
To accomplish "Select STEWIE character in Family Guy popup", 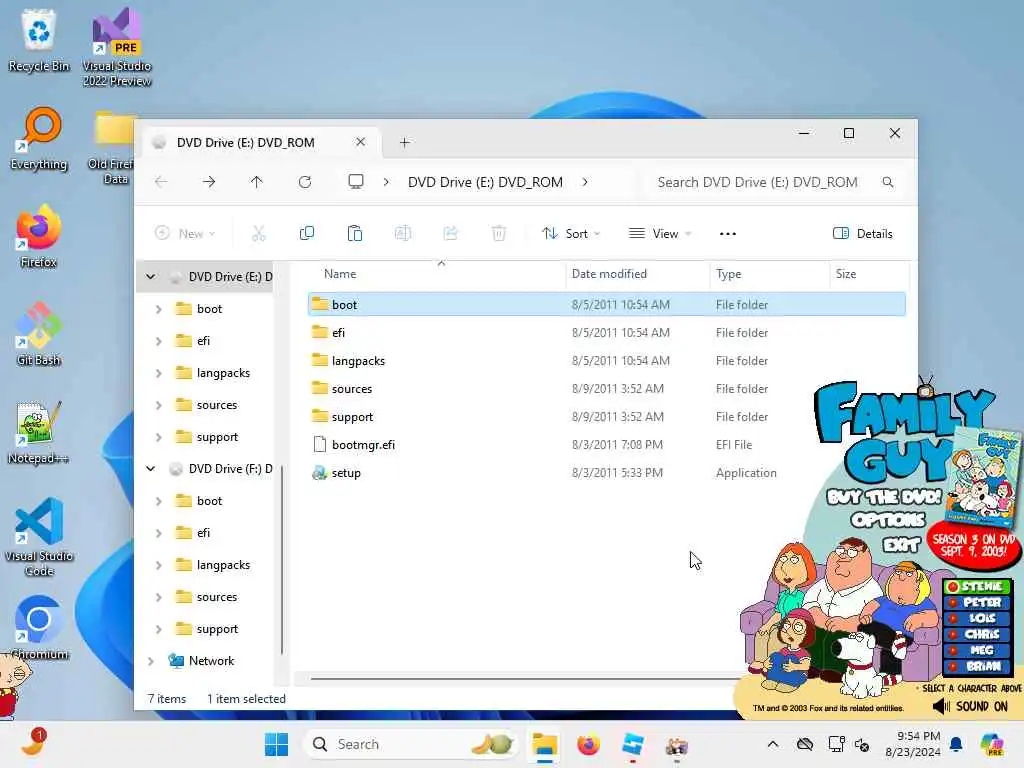I will [978, 586].
